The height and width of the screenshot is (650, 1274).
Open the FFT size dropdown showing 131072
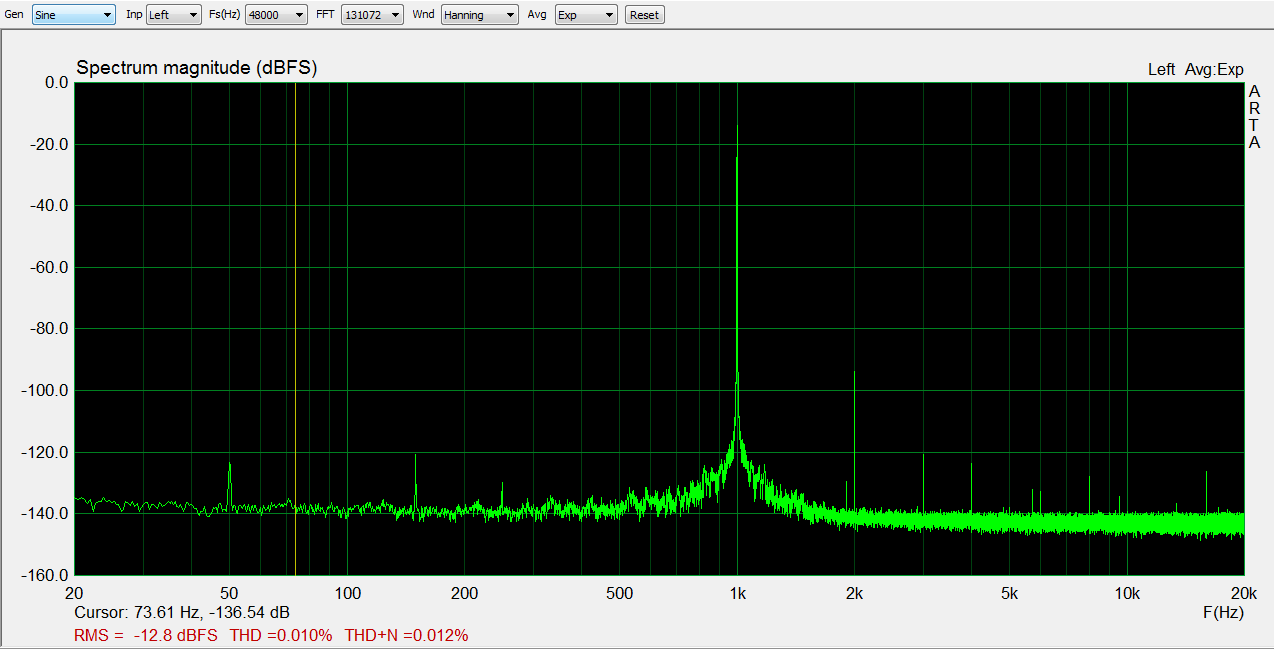click(x=372, y=15)
